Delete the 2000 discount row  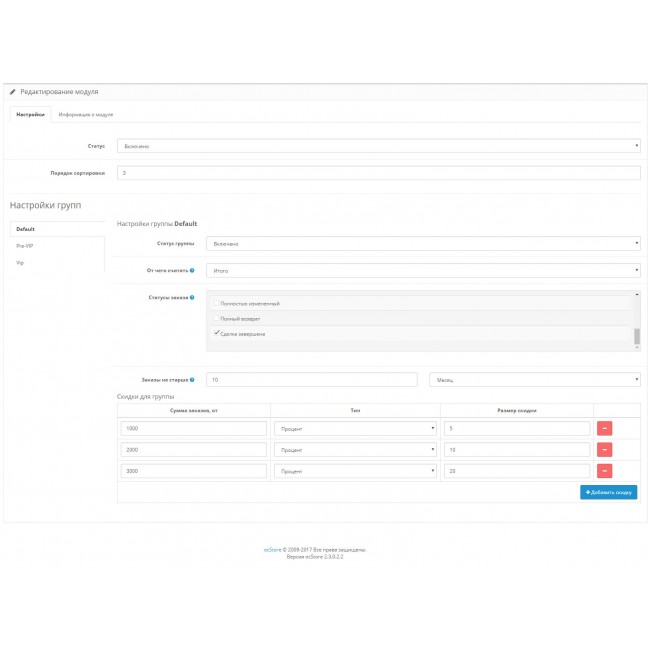605,449
